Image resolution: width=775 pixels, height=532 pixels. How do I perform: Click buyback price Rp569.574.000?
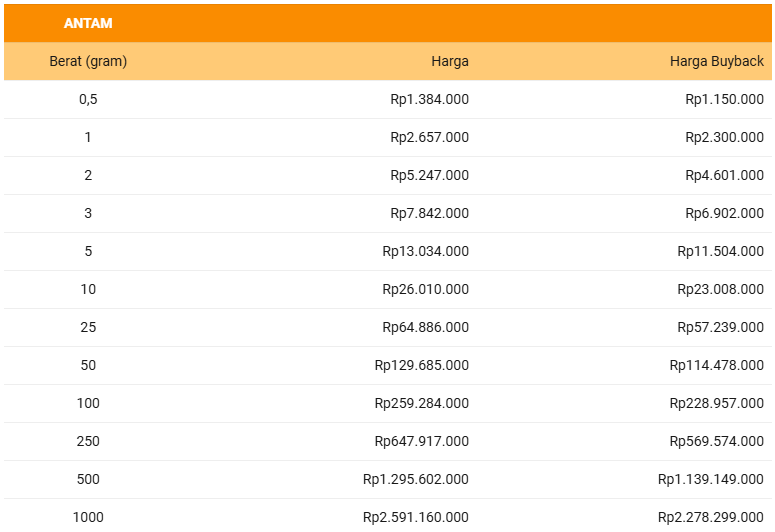[x=716, y=441]
